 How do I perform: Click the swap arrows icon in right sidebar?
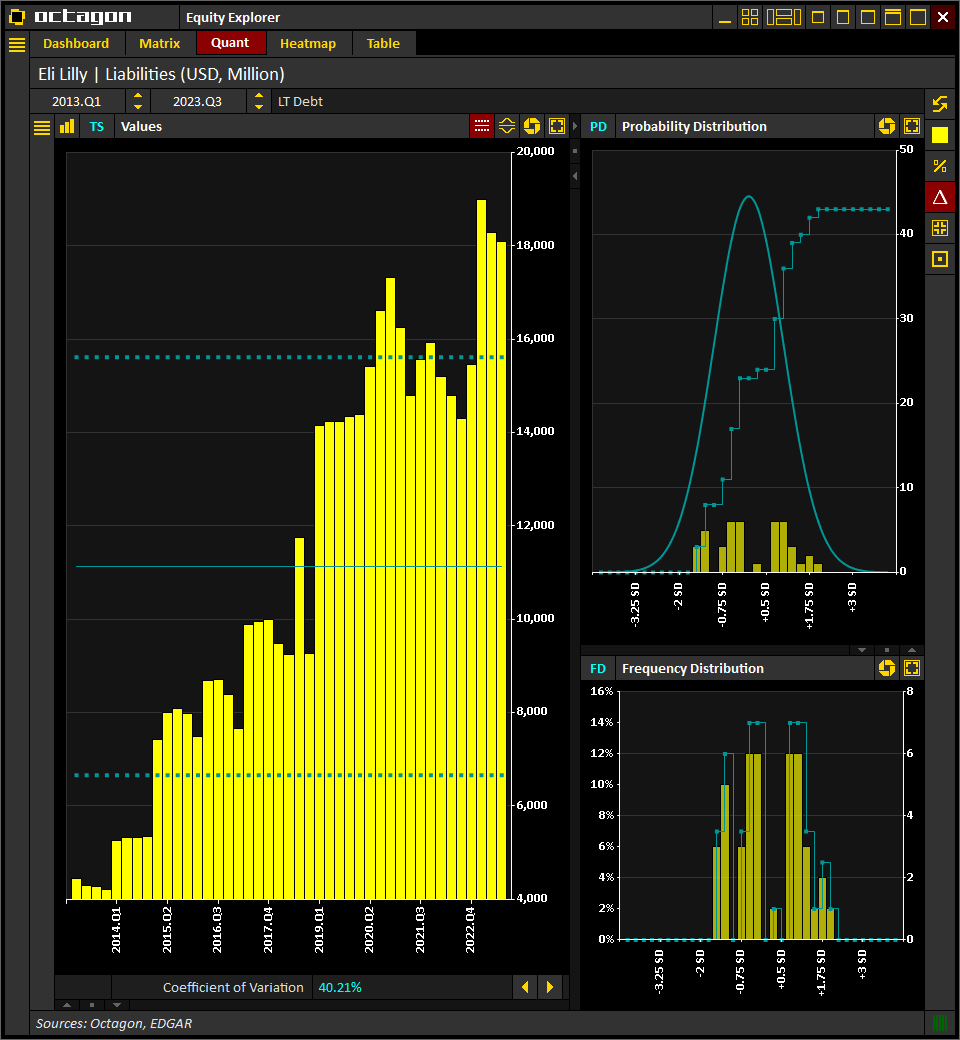940,104
